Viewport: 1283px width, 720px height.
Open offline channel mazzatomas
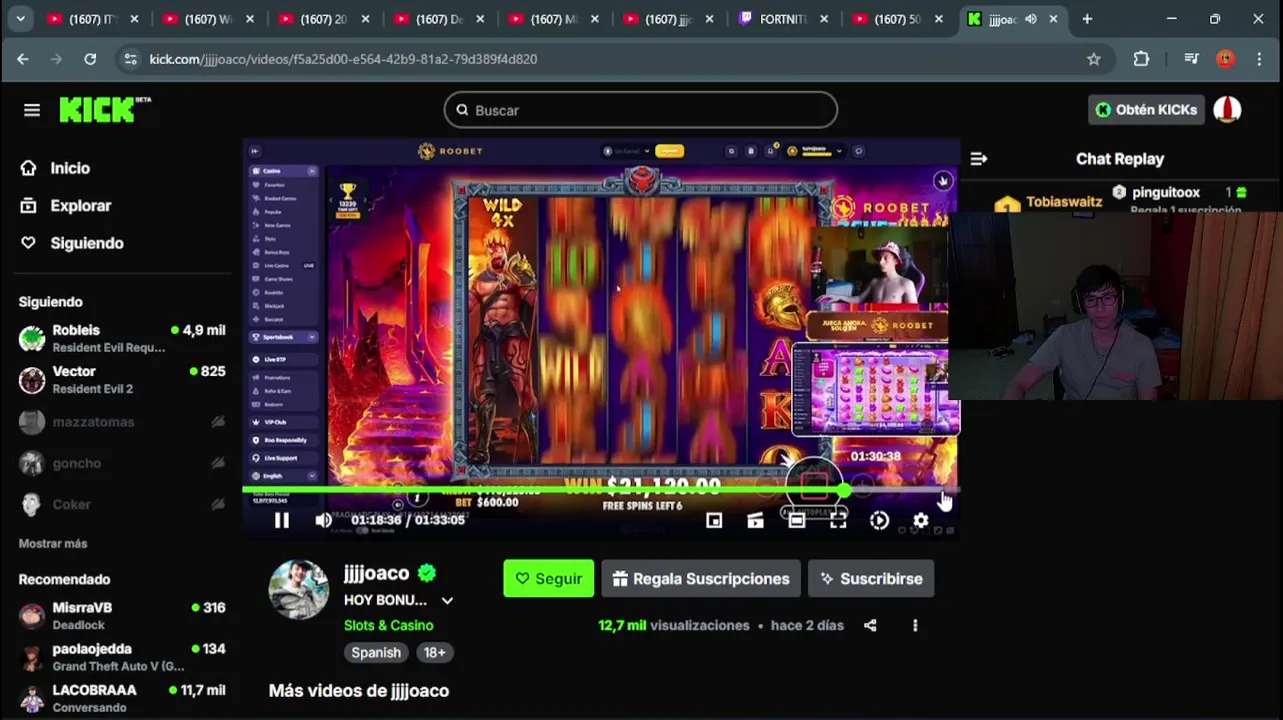pos(122,422)
